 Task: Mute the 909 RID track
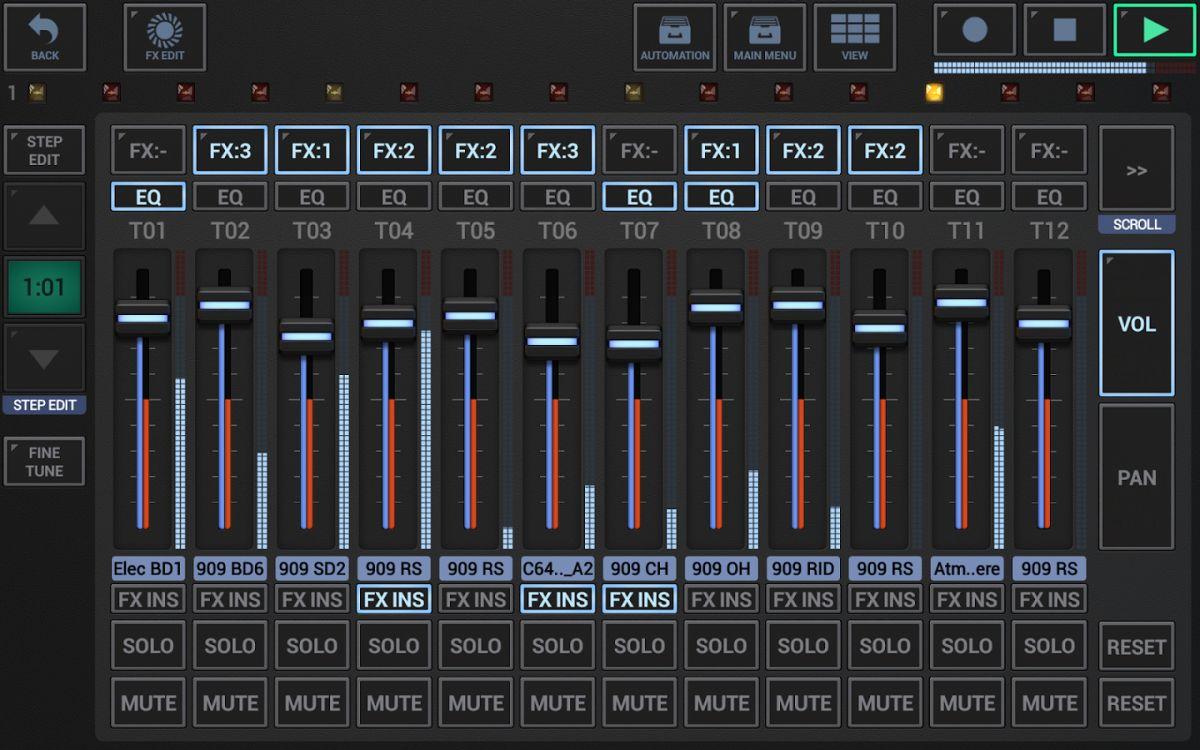(804, 703)
